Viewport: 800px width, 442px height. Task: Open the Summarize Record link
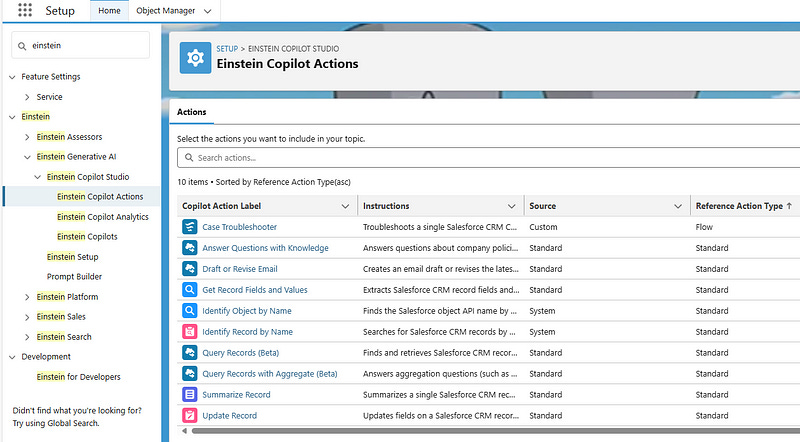236,394
